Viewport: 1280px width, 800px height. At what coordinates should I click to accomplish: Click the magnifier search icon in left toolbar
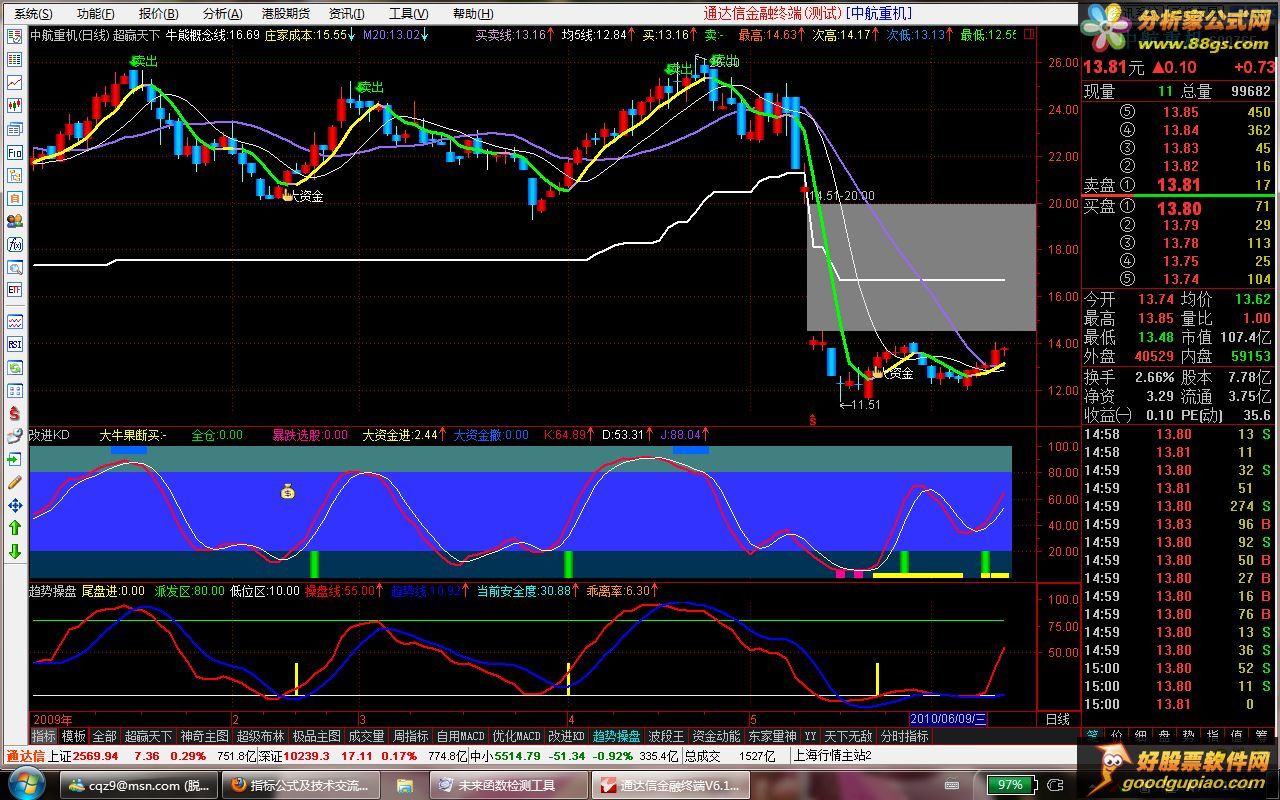tap(15, 268)
